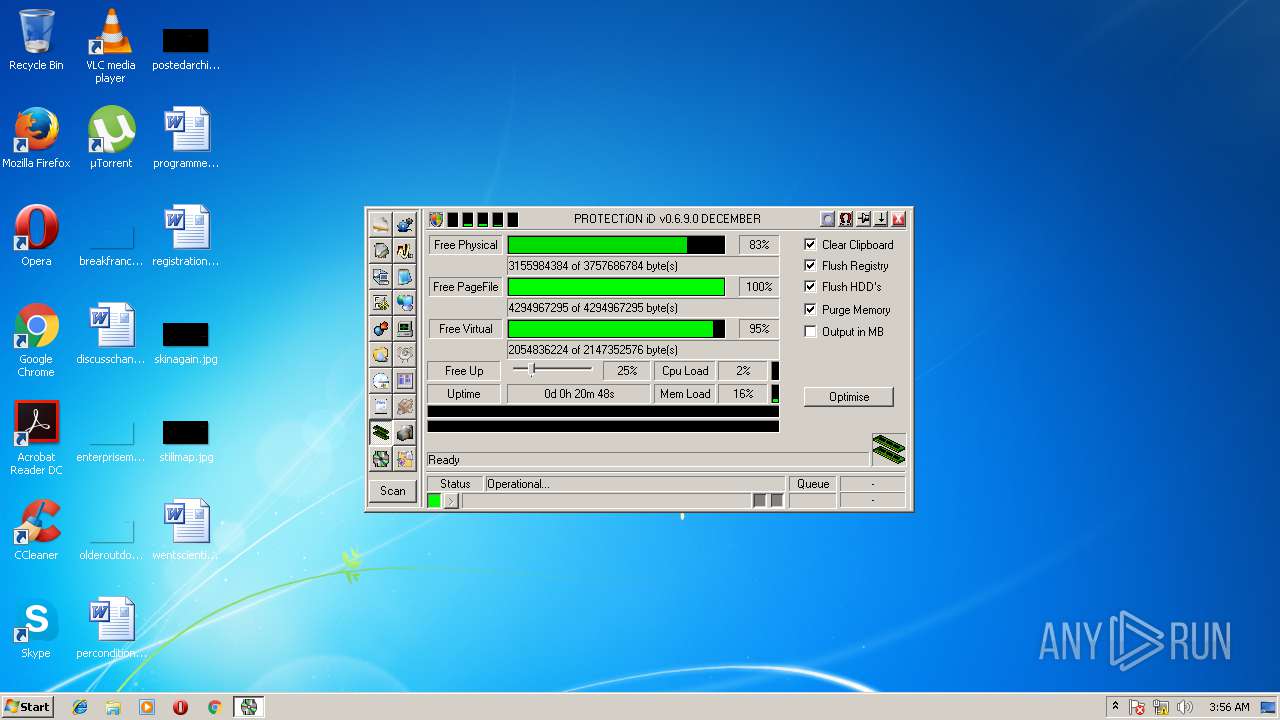Select Mozilla Firefox desktop shortcut
Screen dimensions: 1280x720
37,138
